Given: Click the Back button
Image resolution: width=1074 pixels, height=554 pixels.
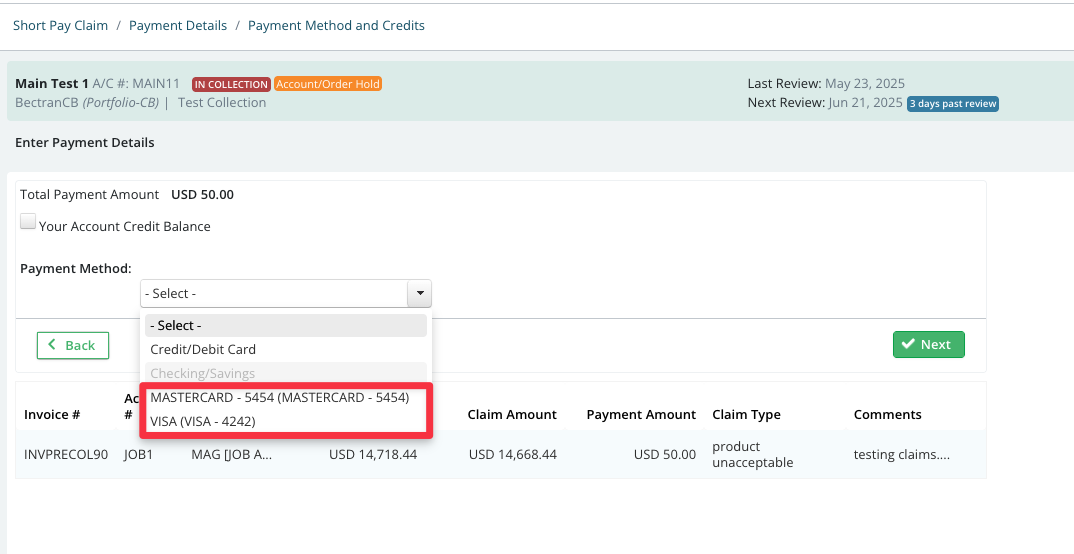Looking at the screenshot, I should [73, 345].
